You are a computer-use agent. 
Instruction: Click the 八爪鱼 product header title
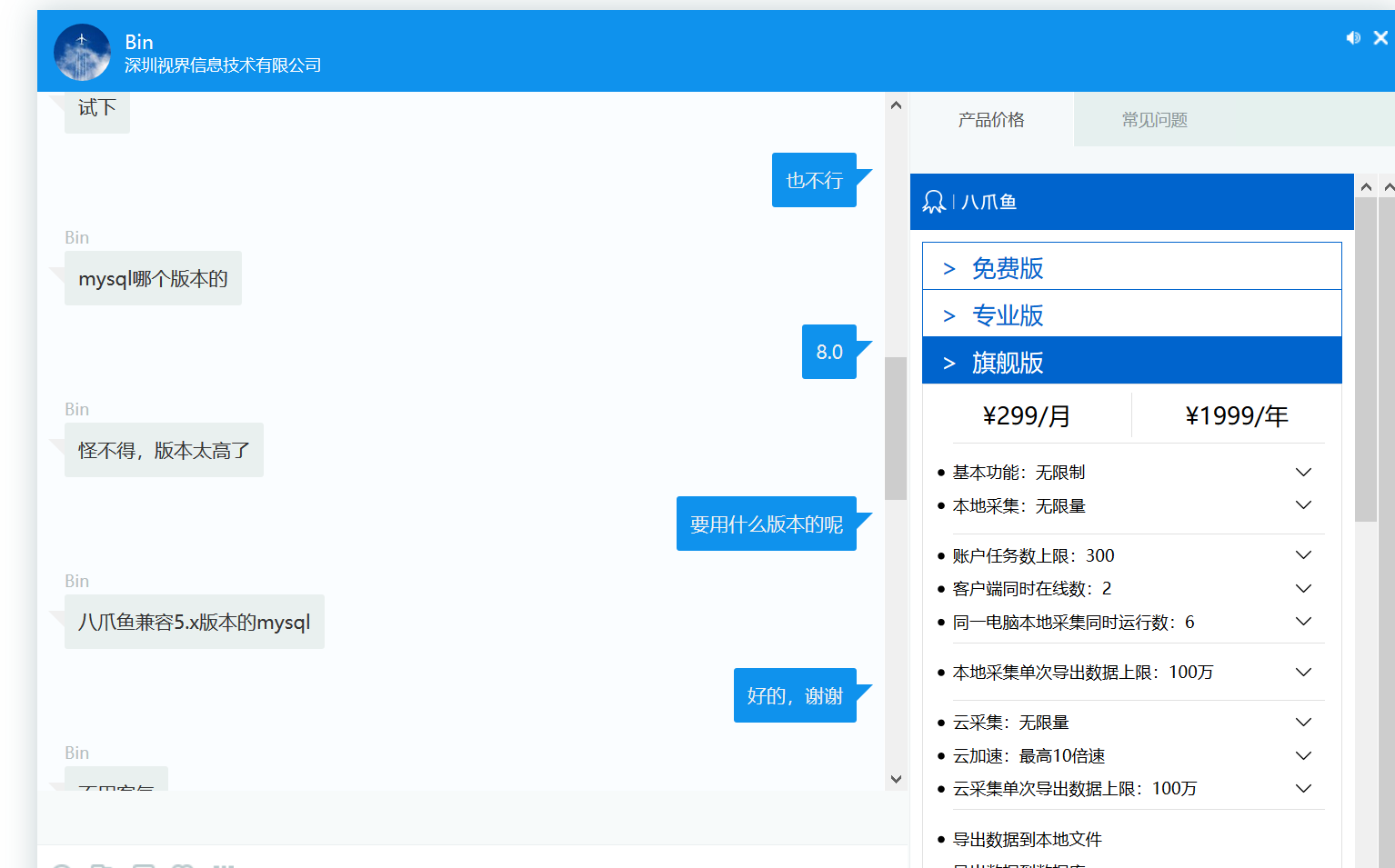pos(989,202)
